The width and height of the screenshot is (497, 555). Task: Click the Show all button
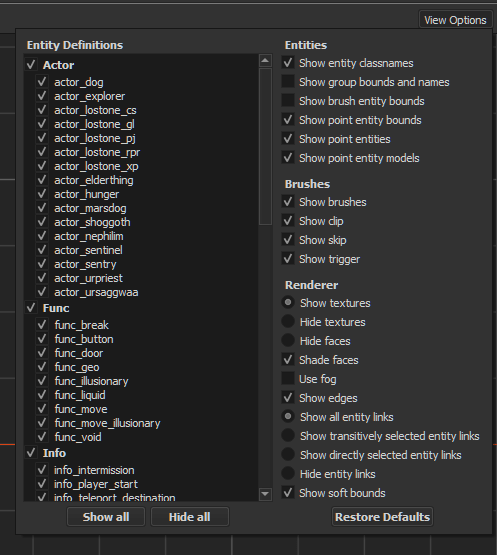pos(106,517)
